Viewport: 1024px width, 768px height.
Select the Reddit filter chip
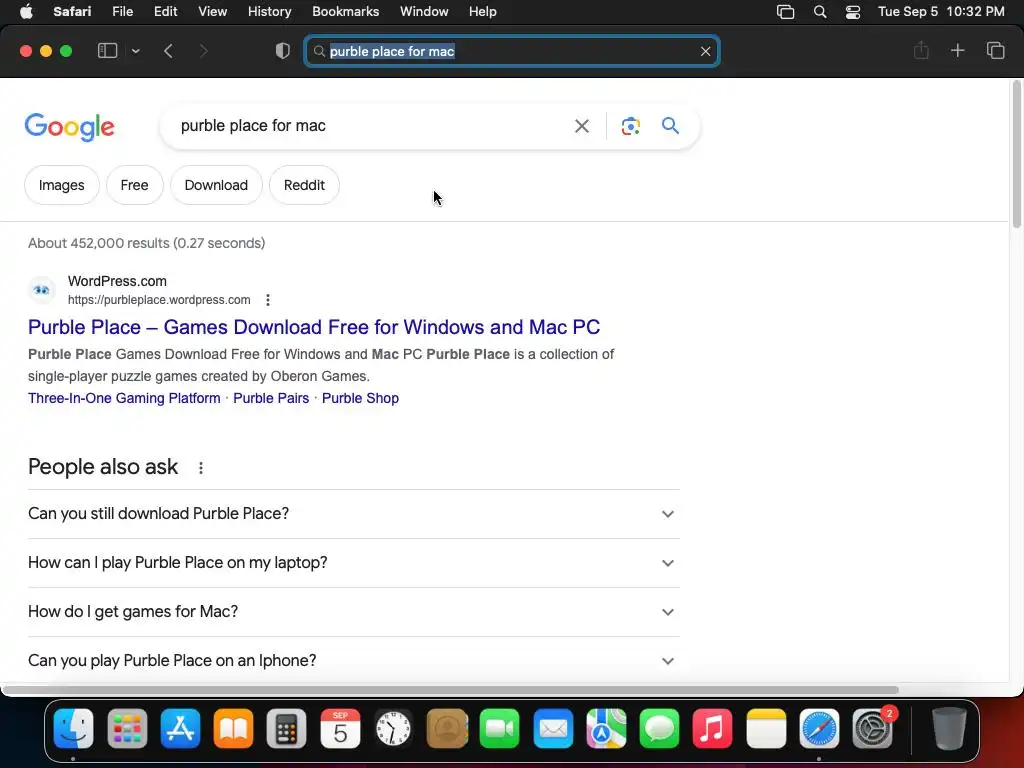(x=304, y=185)
